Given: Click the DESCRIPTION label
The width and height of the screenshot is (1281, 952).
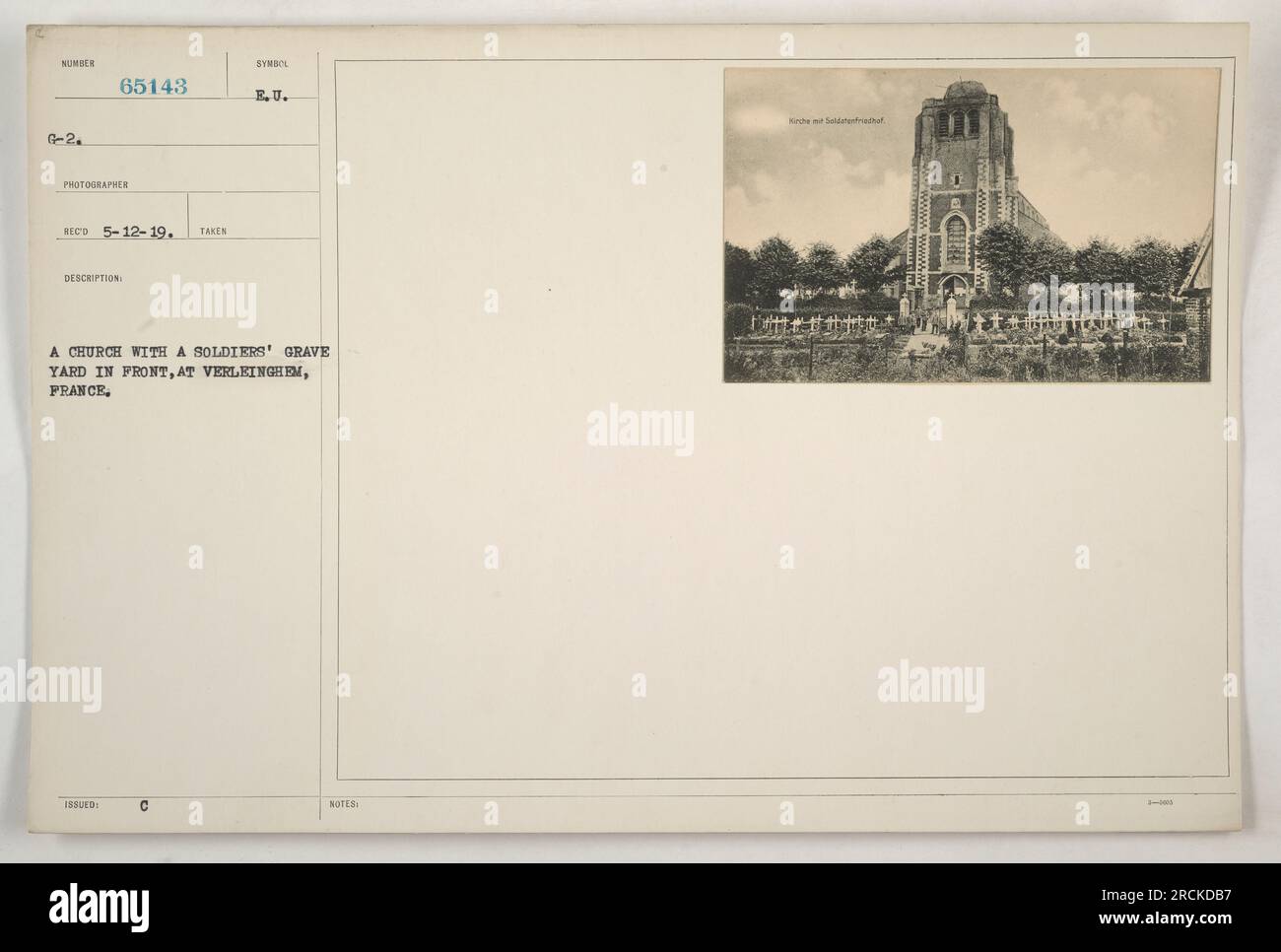Looking at the screenshot, I should [x=95, y=278].
